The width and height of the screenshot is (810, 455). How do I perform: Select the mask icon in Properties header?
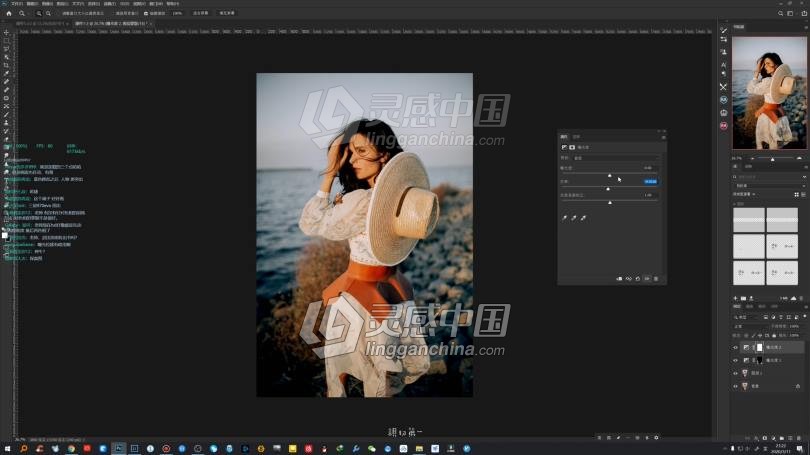572,148
